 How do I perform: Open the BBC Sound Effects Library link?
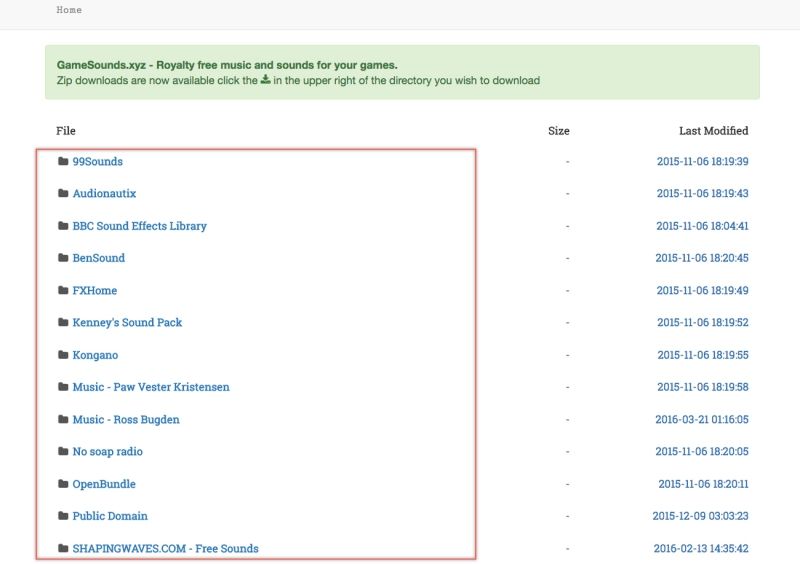point(139,226)
